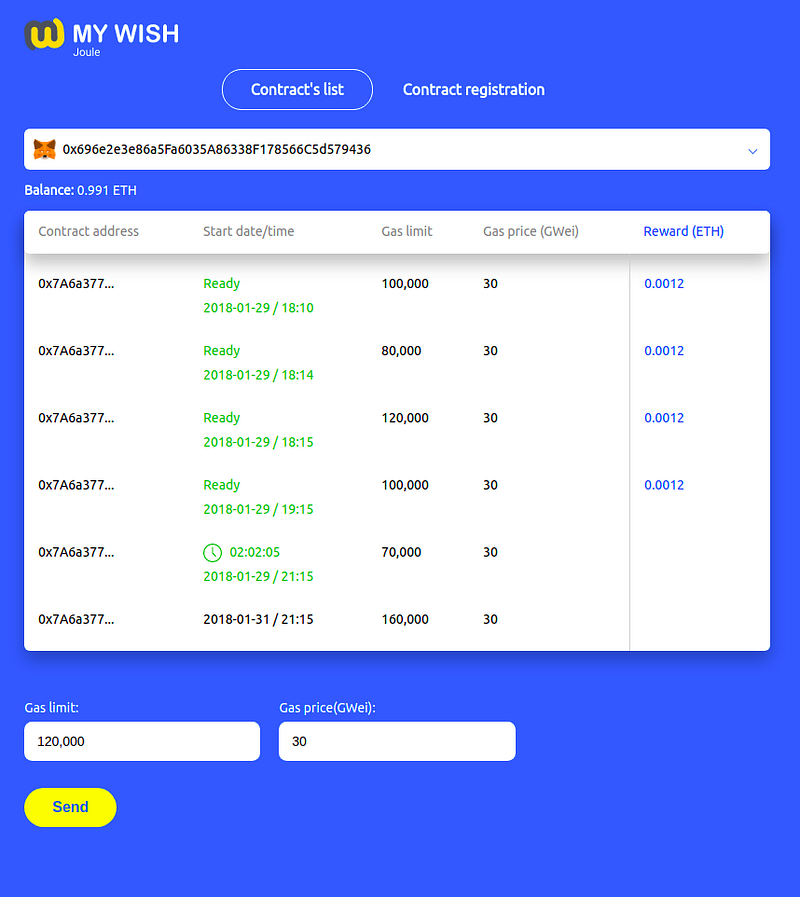
Task: Focus the Gas price(GWei) input field
Action: (x=397, y=741)
